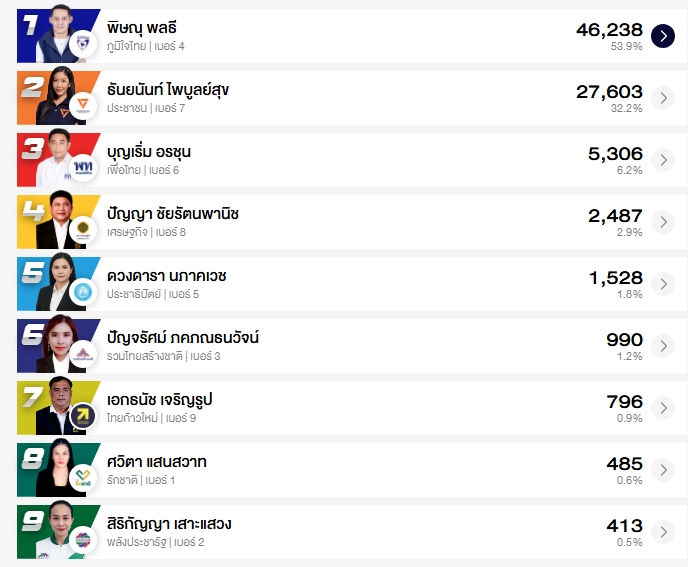Open chevron next to บุญเริ่ม อรชุน
Image resolution: width=688 pixels, height=567 pixels.
[x=662, y=160]
